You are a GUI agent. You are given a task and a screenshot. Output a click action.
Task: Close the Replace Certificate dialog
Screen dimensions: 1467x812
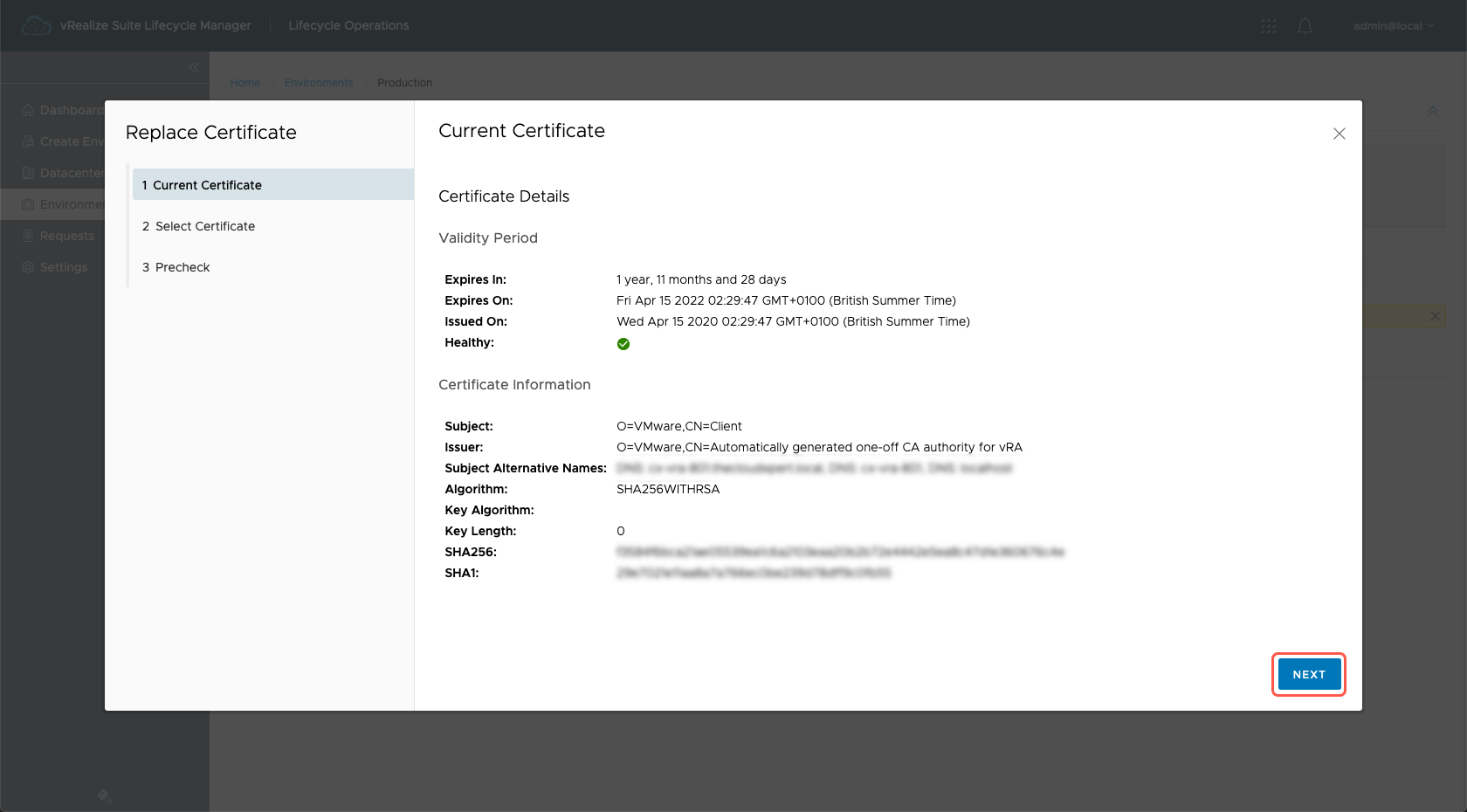[x=1339, y=134]
